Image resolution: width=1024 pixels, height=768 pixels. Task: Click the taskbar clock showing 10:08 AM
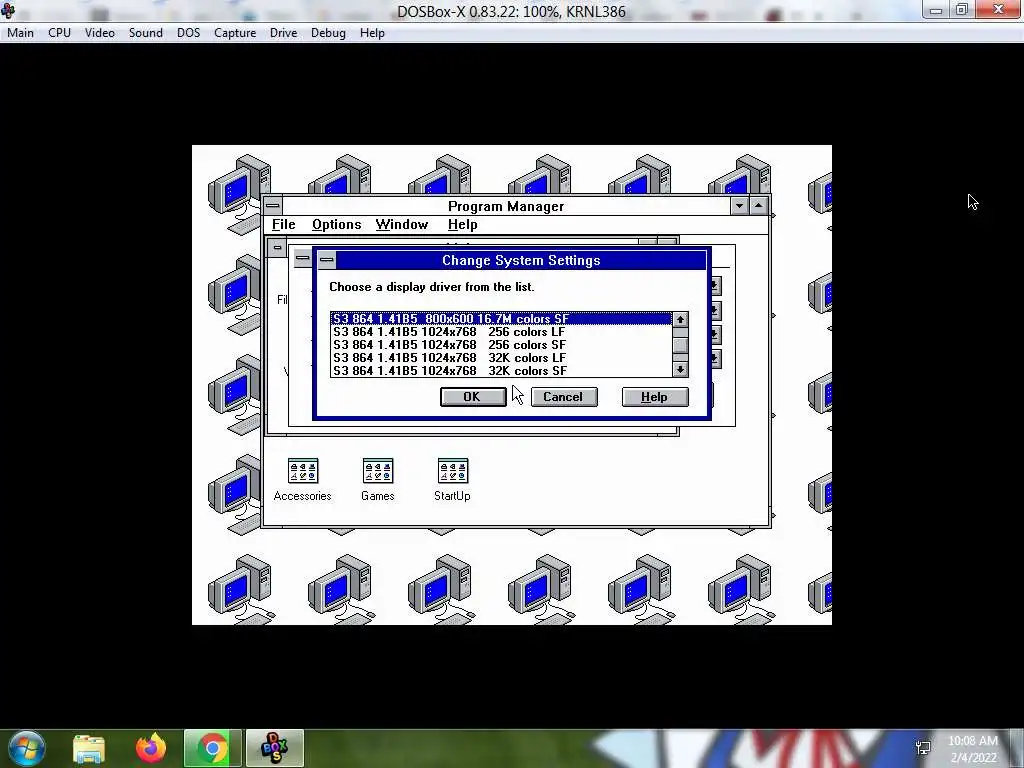click(x=973, y=749)
